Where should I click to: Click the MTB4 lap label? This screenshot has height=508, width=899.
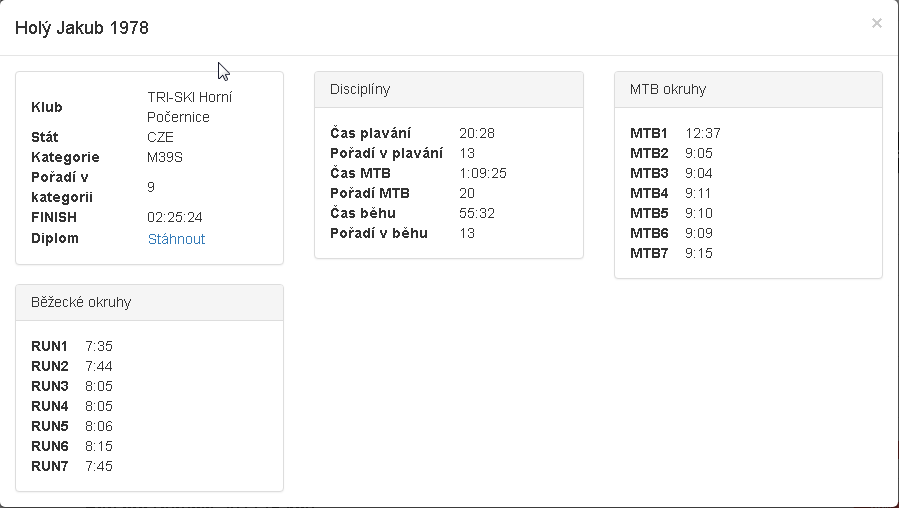coord(649,193)
